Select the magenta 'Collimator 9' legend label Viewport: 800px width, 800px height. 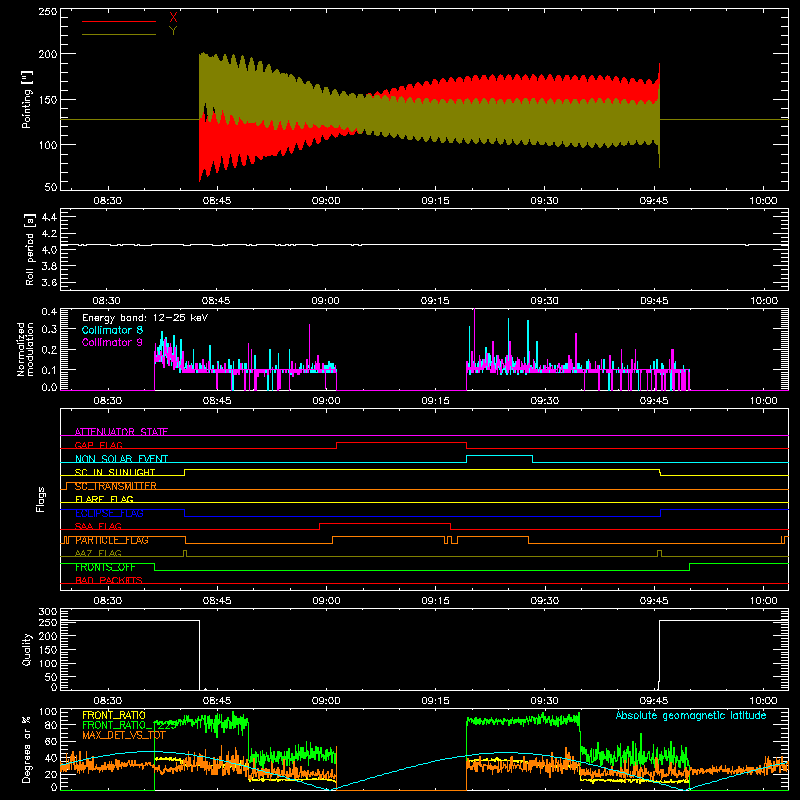point(112,342)
